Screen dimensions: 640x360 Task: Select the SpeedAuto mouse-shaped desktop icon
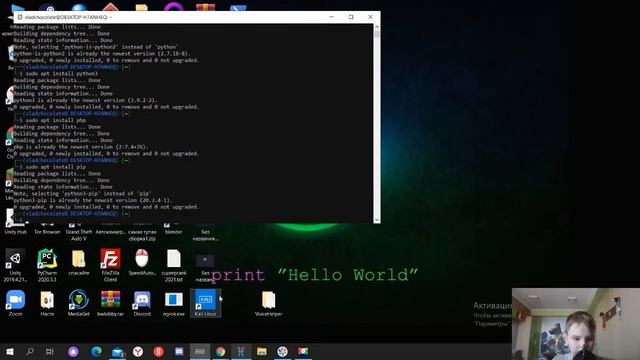142,262
